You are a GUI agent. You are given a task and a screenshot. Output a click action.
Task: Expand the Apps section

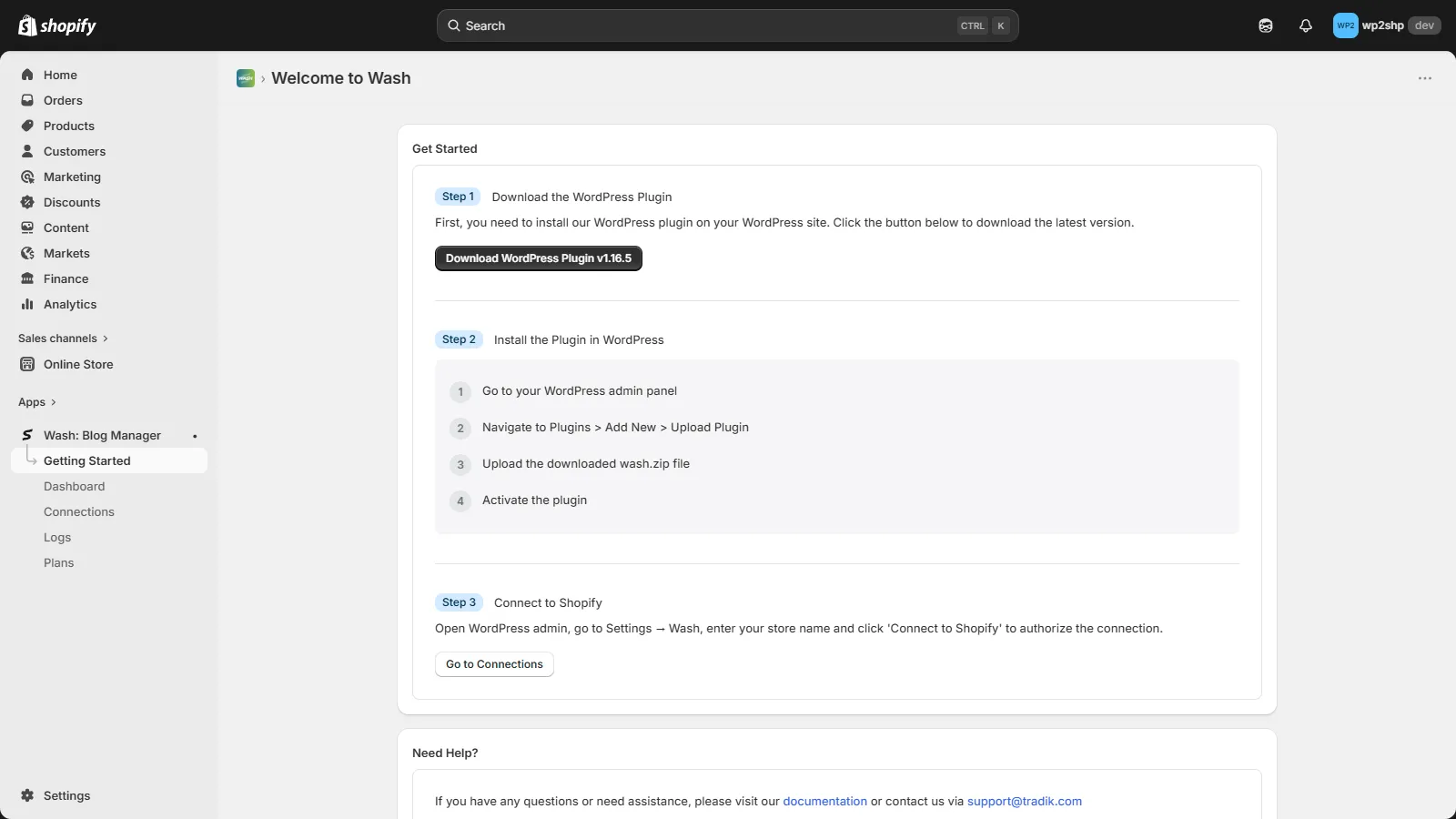tap(37, 402)
